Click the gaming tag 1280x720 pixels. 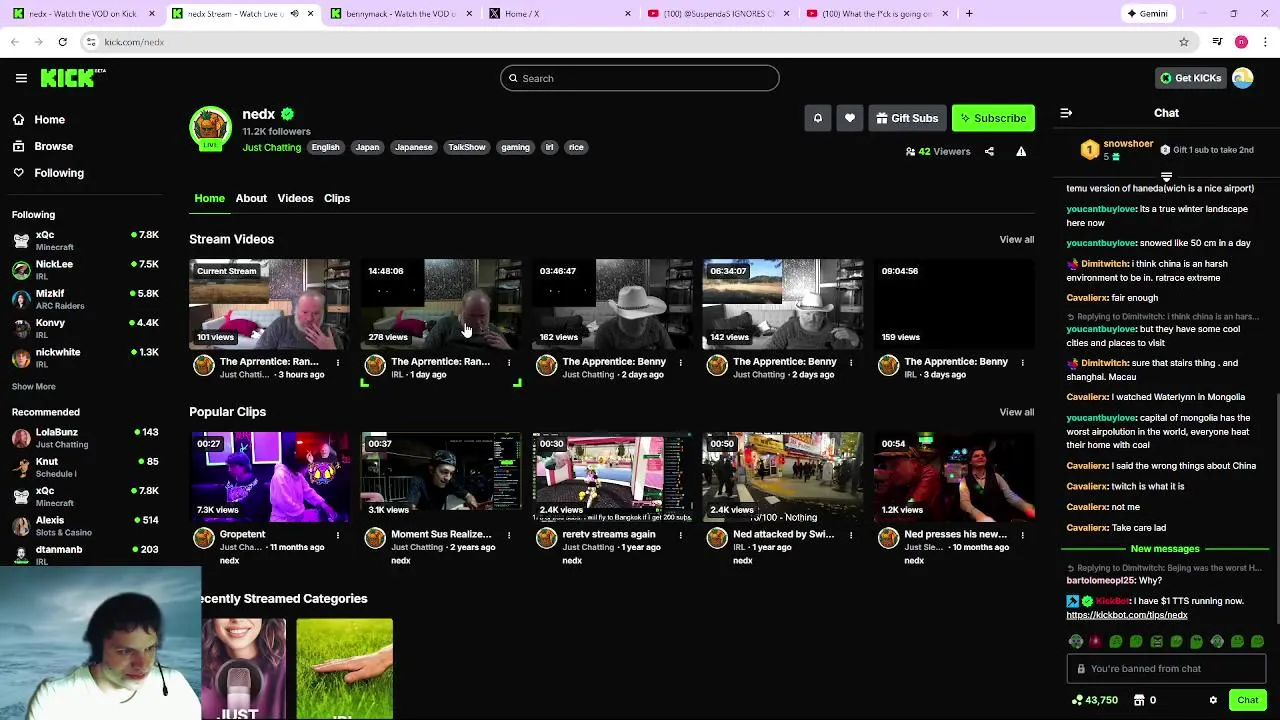(515, 147)
